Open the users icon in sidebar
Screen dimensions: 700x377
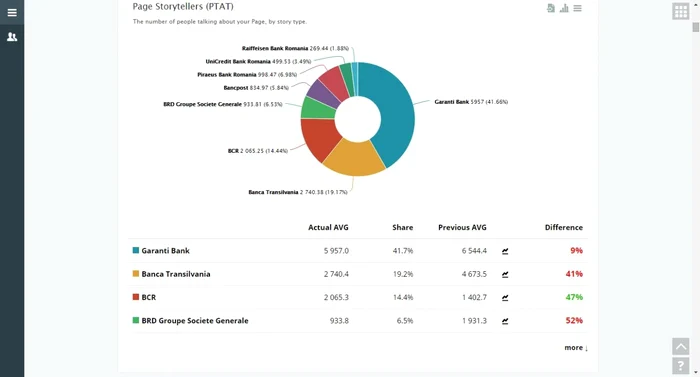(12, 37)
